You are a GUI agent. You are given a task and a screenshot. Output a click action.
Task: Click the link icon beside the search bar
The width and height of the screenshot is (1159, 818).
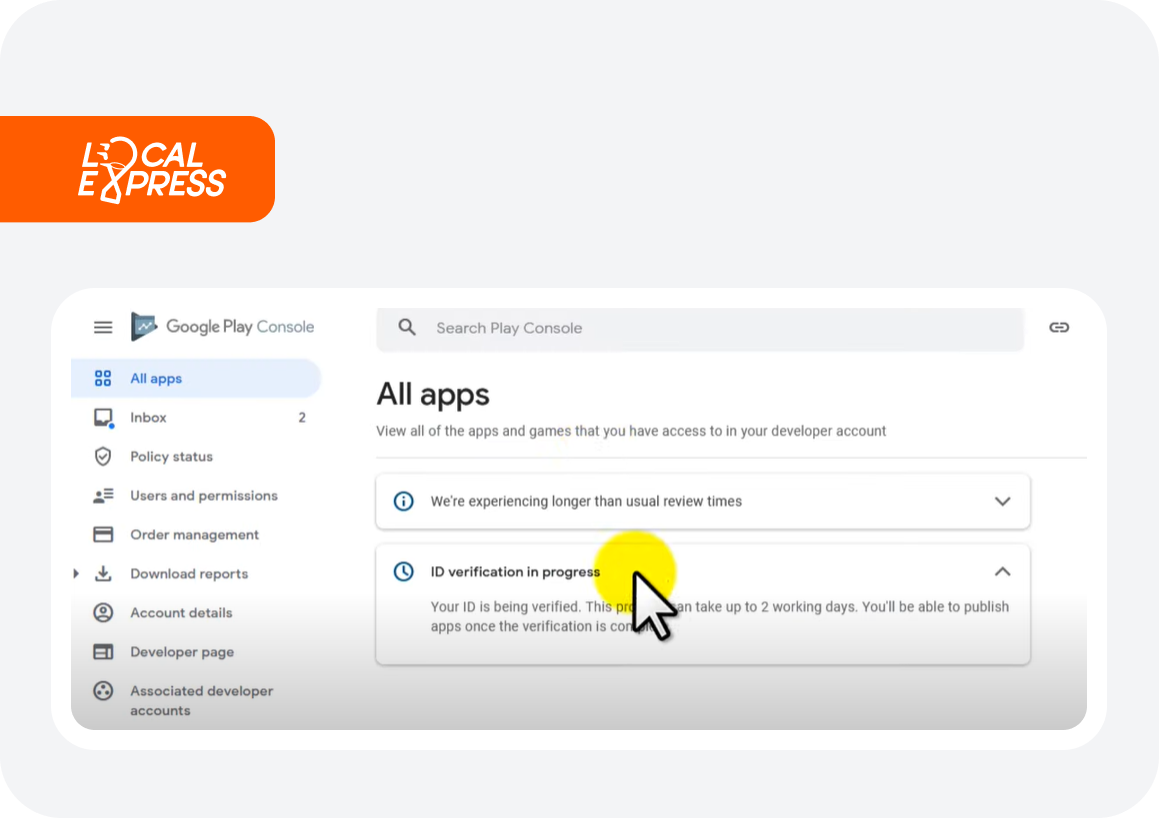(x=1059, y=327)
